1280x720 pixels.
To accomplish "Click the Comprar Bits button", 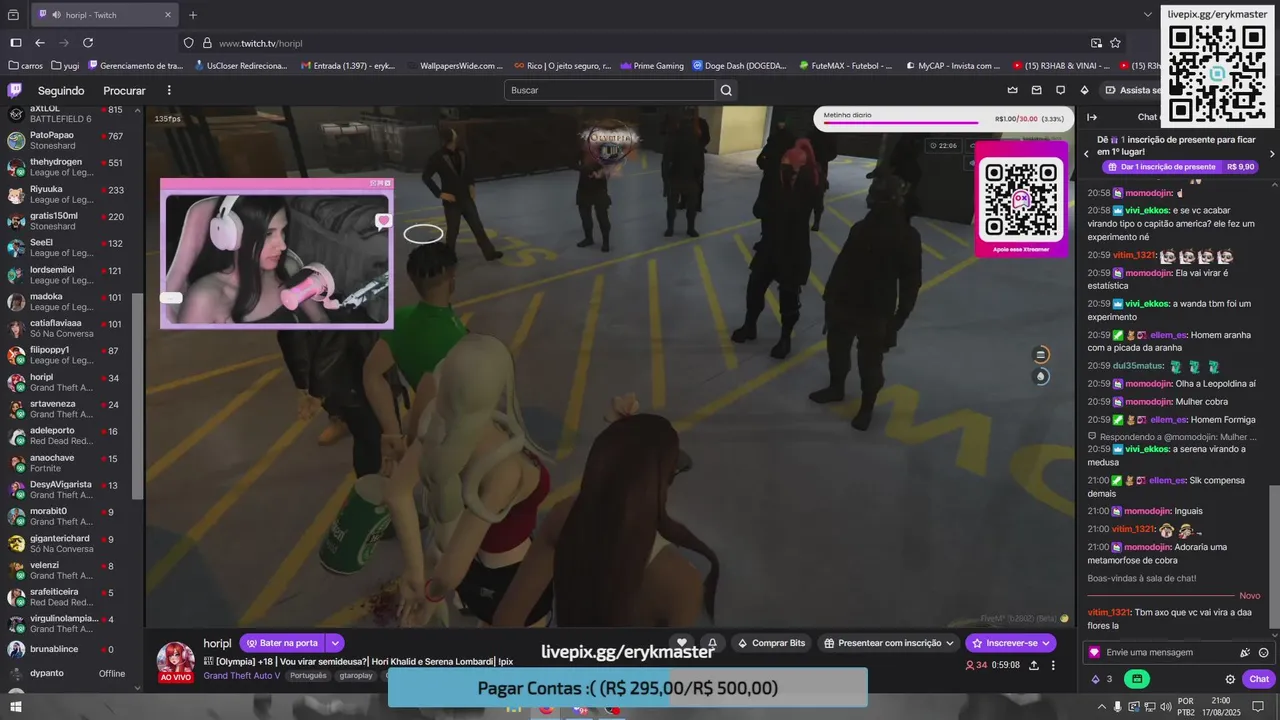I will tap(770, 643).
